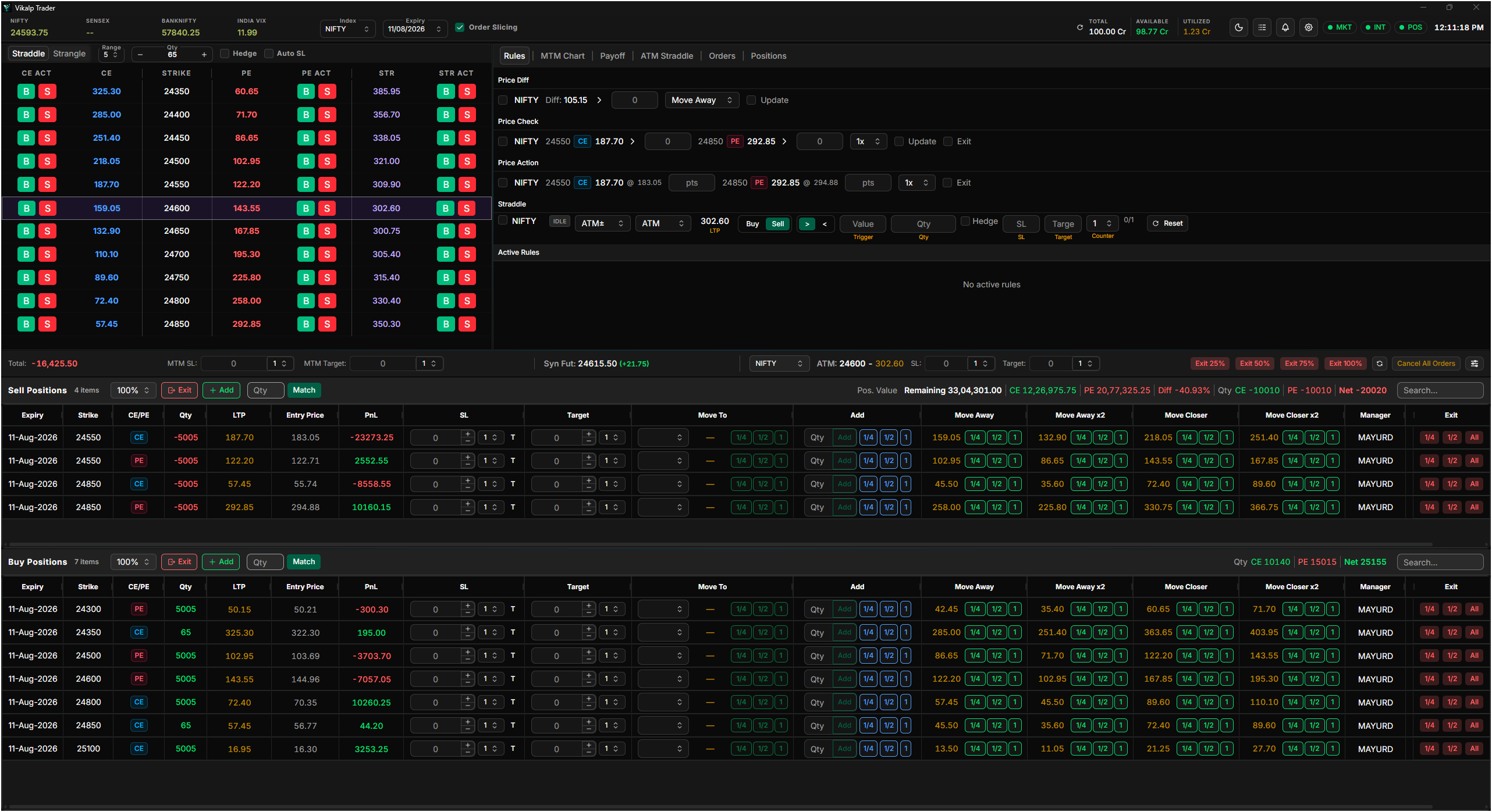Image resolution: width=1492 pixels, height=812 pixels.
Task: Check Hedge box in Straddle rule
Action: 965,221
